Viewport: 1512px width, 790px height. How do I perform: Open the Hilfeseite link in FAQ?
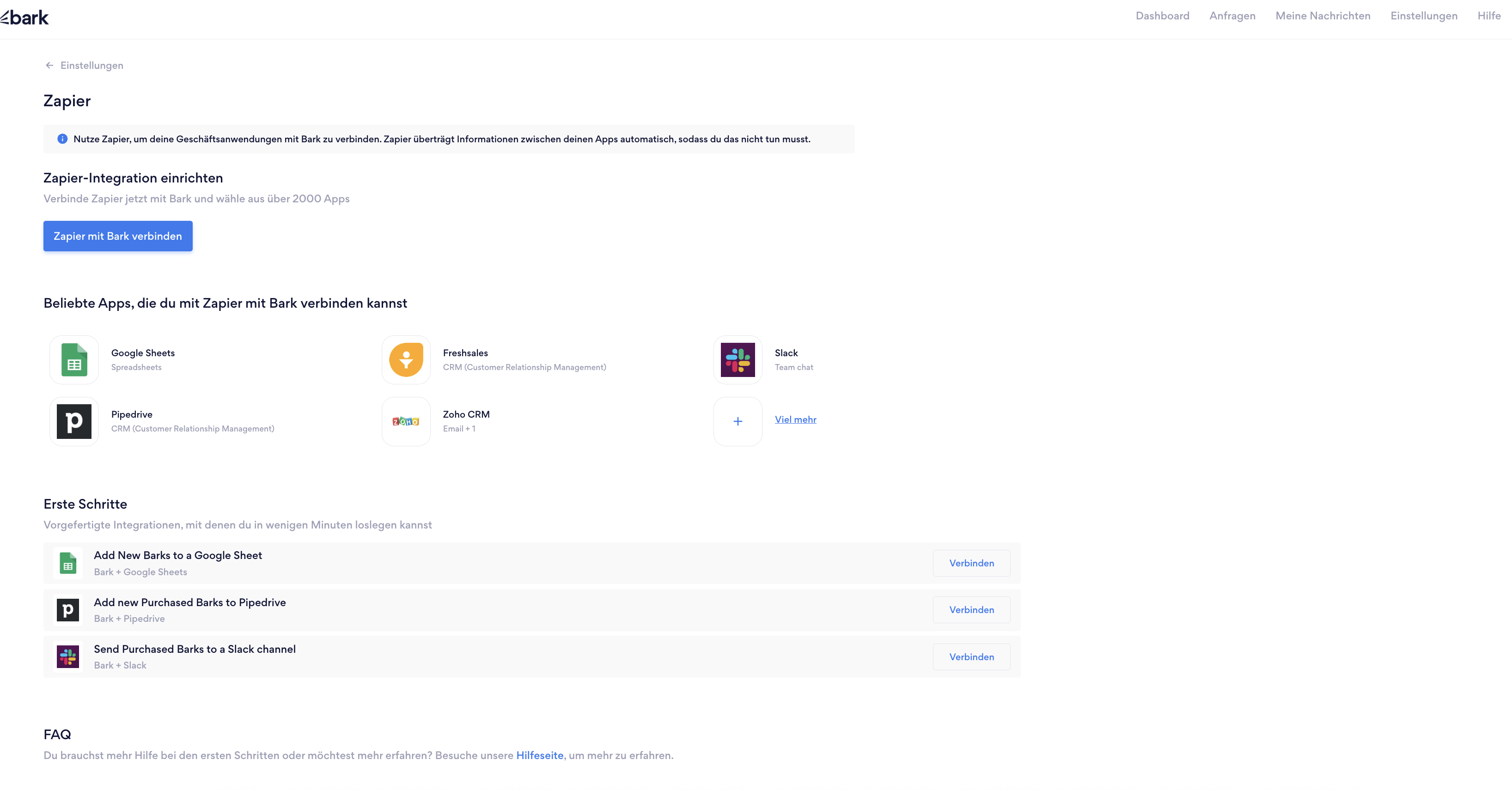tap(539, 756)
